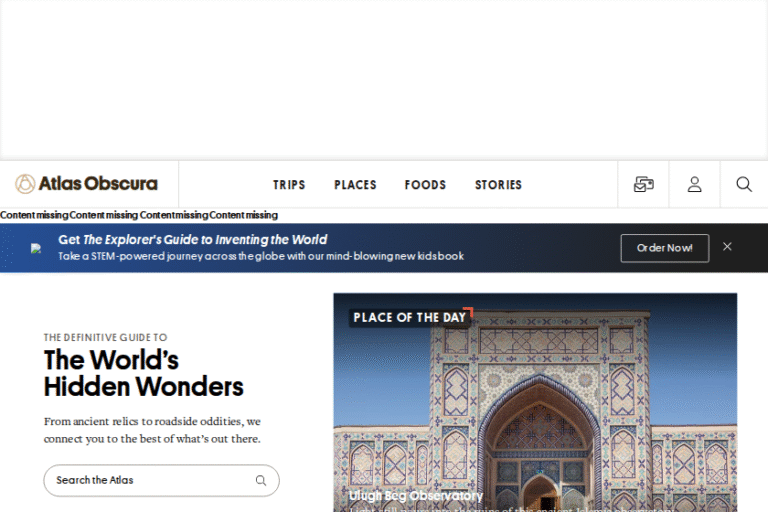Image resolution: width=768 pixels, height=512 pixels.
Task: Click the first Content missing text
Action: (x=34, y=215)
